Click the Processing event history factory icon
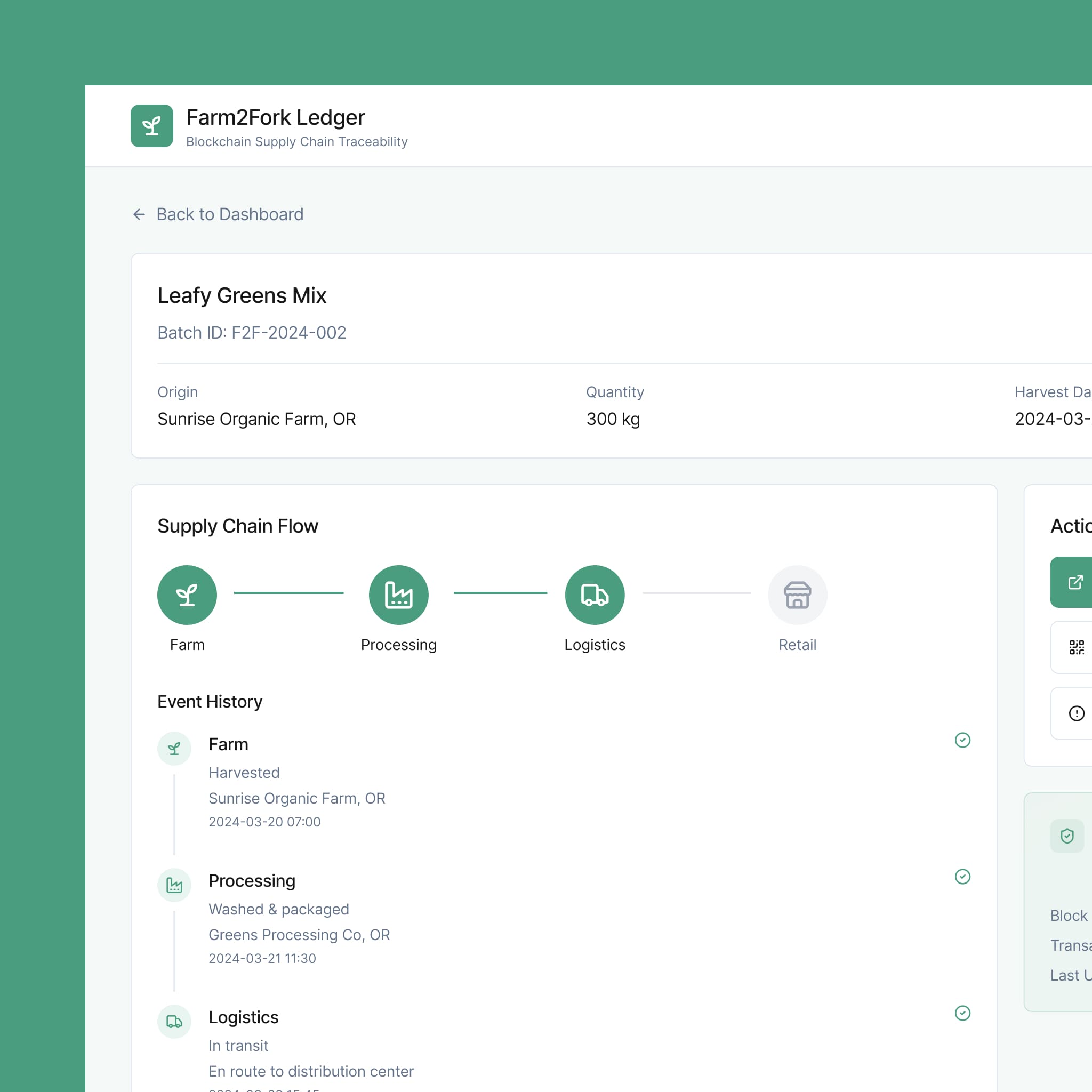 174,885
